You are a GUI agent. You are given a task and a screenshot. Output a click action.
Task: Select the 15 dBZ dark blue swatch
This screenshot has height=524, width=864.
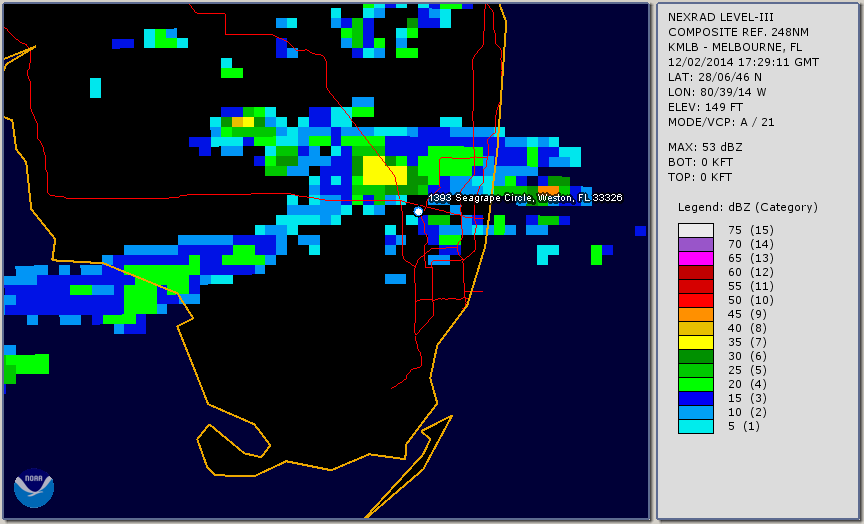tap(696, 398)
